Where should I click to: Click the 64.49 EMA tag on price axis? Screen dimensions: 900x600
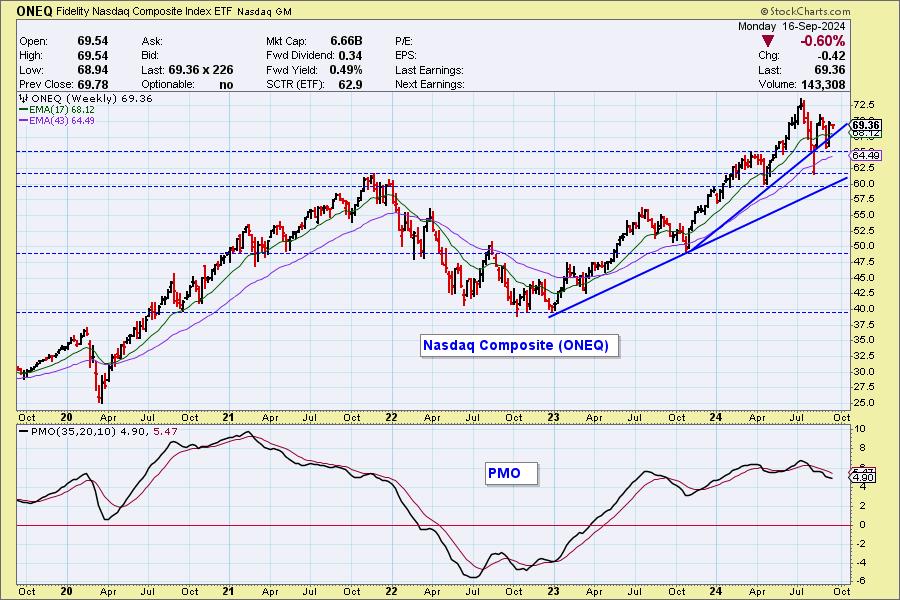pyautogui.click(x=866, y=156)
